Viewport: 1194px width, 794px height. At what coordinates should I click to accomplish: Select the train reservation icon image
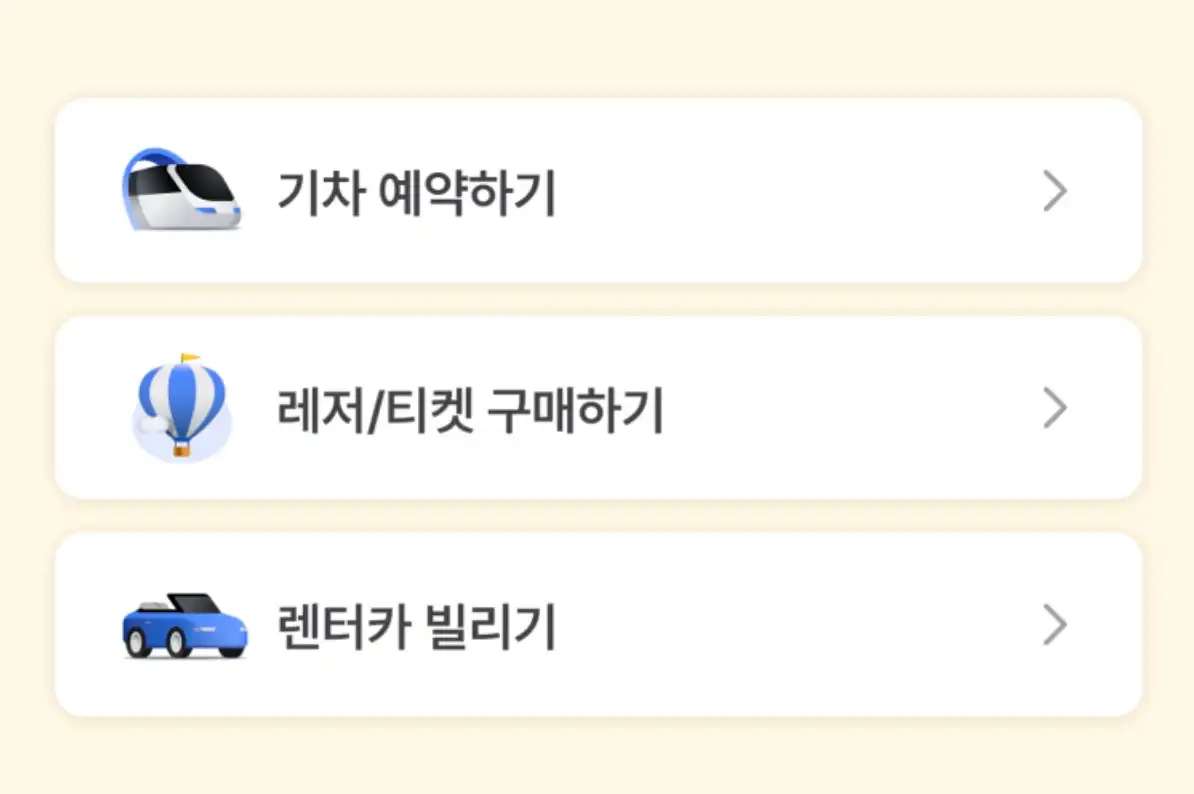tap(182, 190)
